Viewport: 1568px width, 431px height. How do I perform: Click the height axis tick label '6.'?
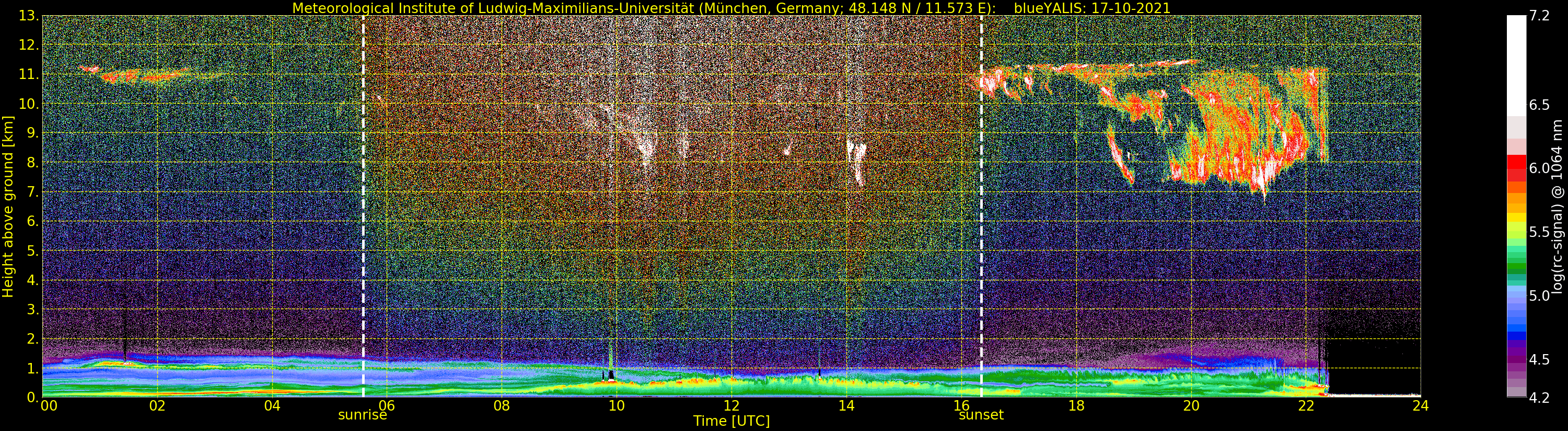coord(32,221)
